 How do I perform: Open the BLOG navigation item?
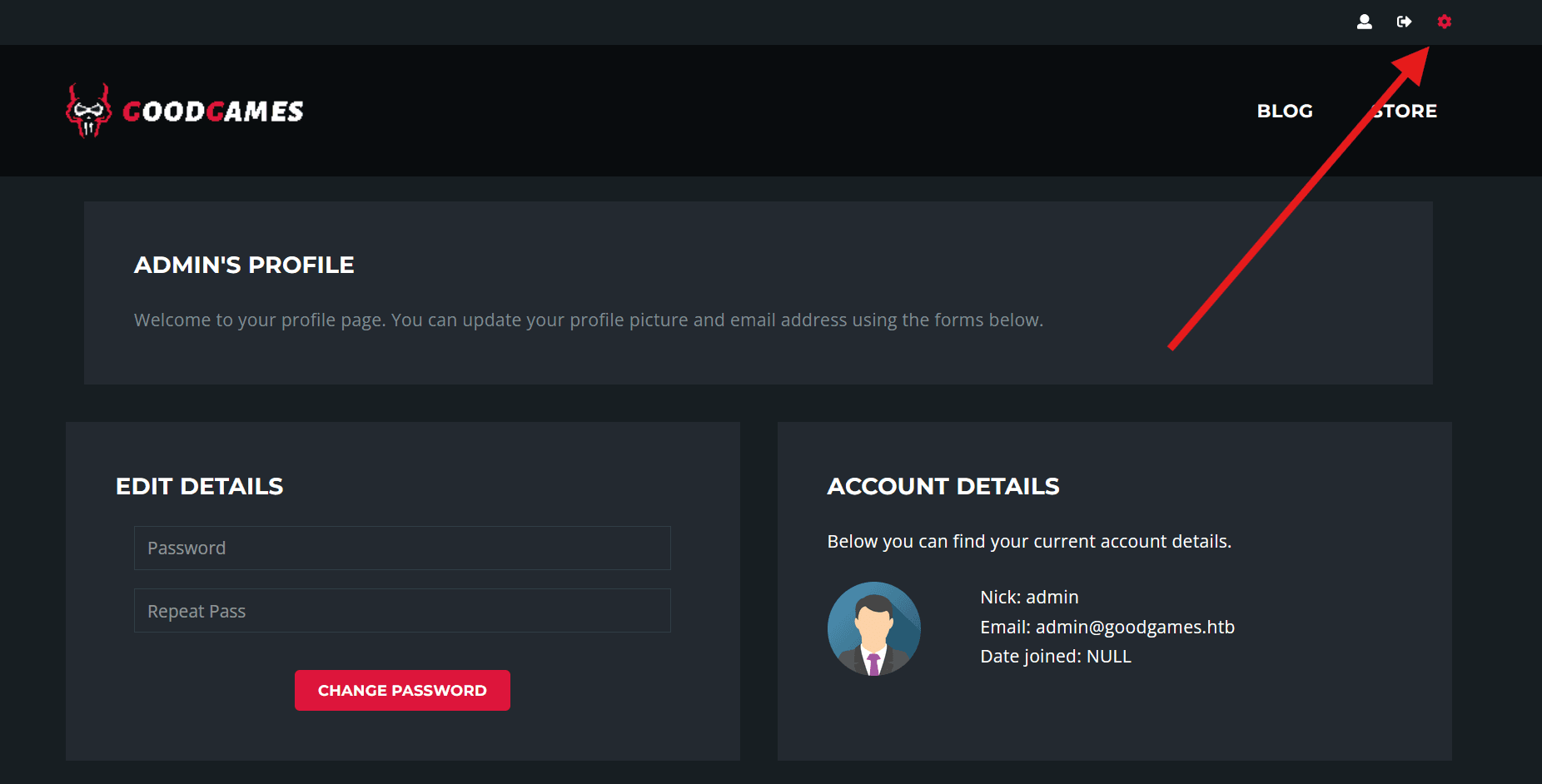(1285, 110)
